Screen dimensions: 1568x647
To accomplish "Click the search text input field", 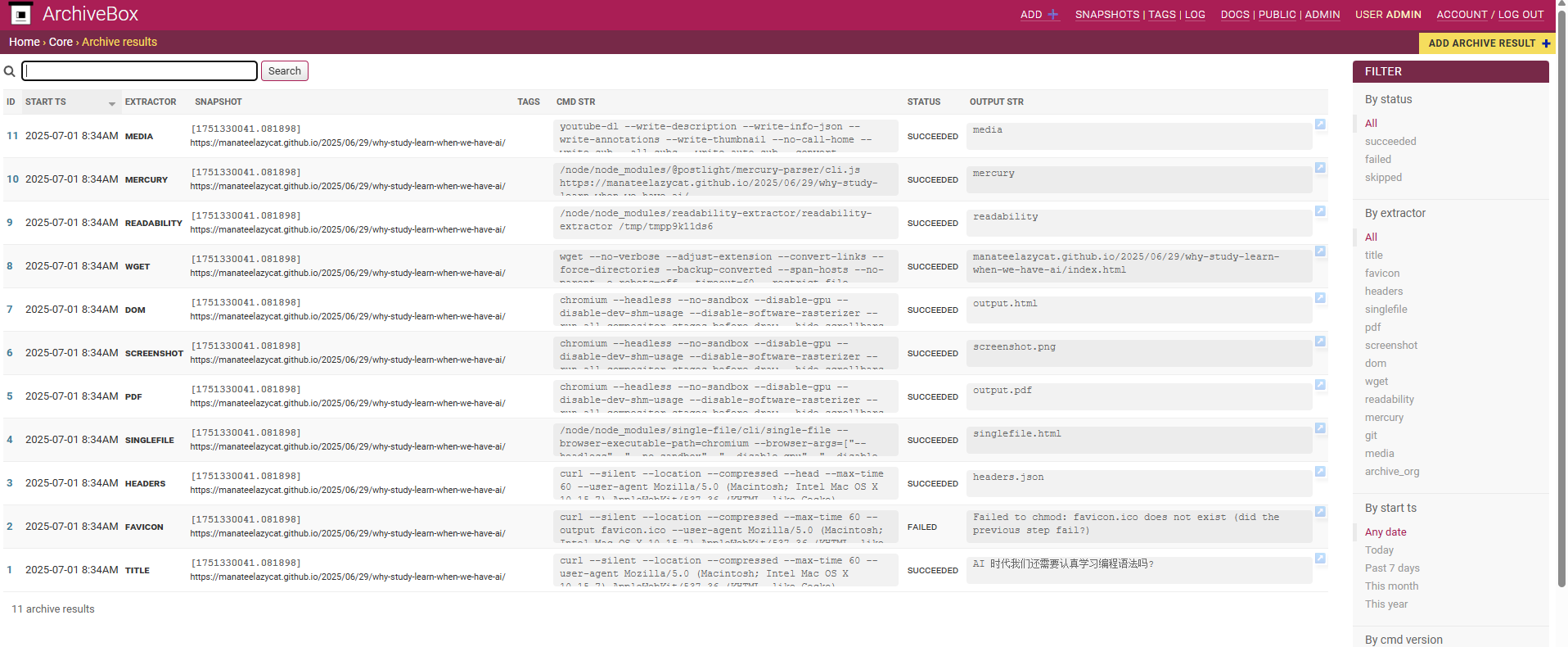I will [x=139, y=71].
